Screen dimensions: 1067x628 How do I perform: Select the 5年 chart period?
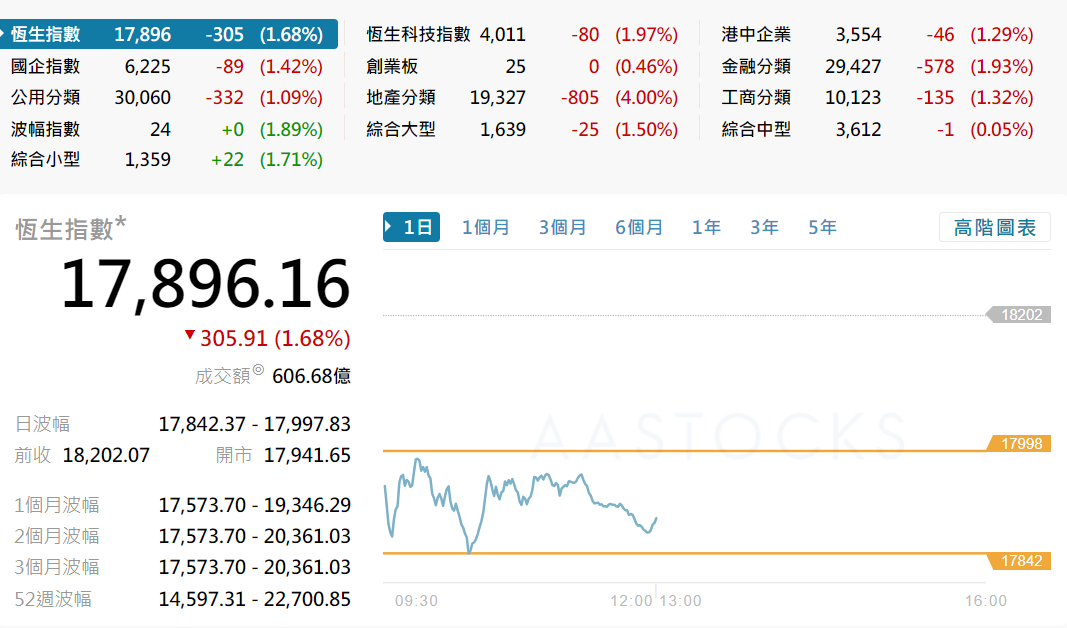[821, 227]
